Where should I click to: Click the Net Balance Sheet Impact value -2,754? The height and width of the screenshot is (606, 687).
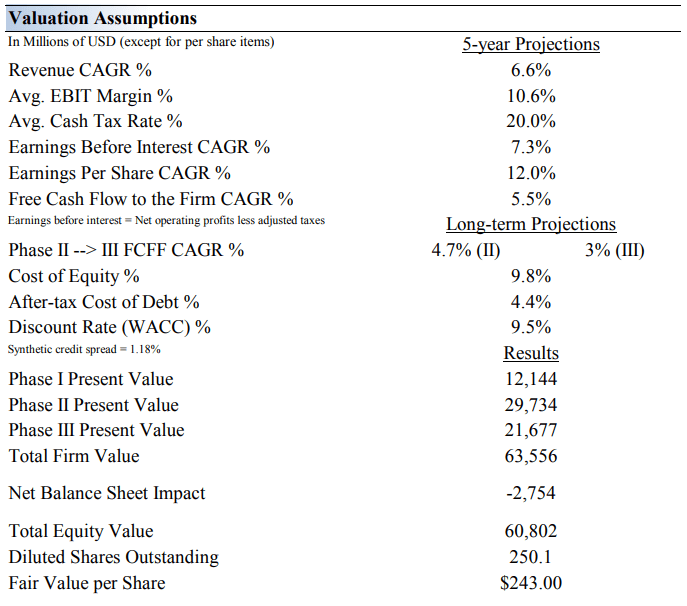(530, 493)
